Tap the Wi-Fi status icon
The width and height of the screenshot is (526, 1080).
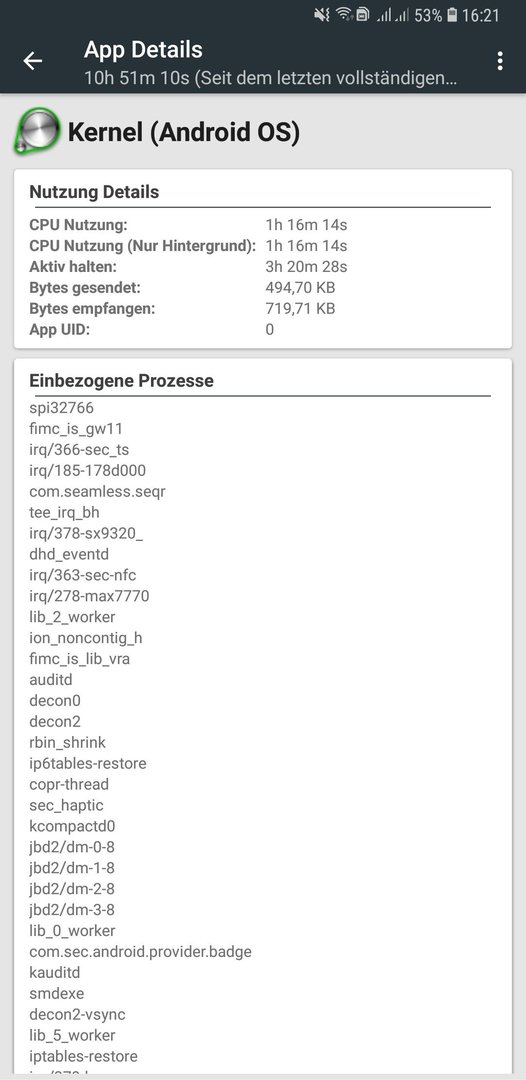point(343,14)
